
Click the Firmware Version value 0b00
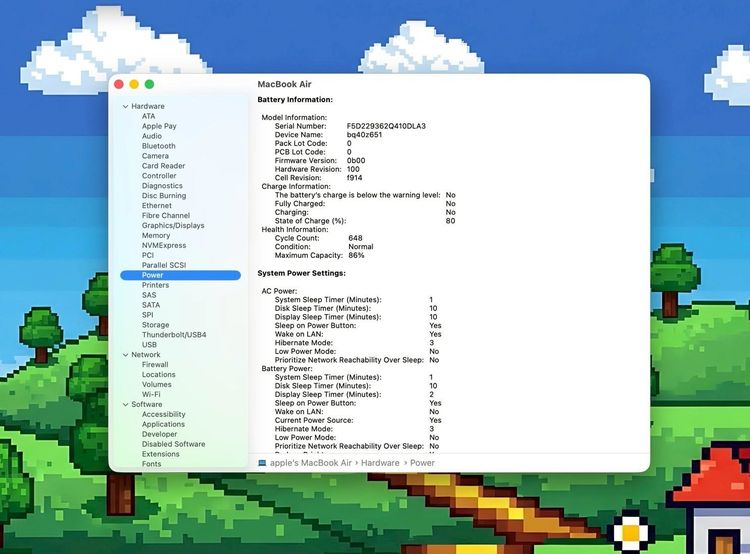pos(356,161)
